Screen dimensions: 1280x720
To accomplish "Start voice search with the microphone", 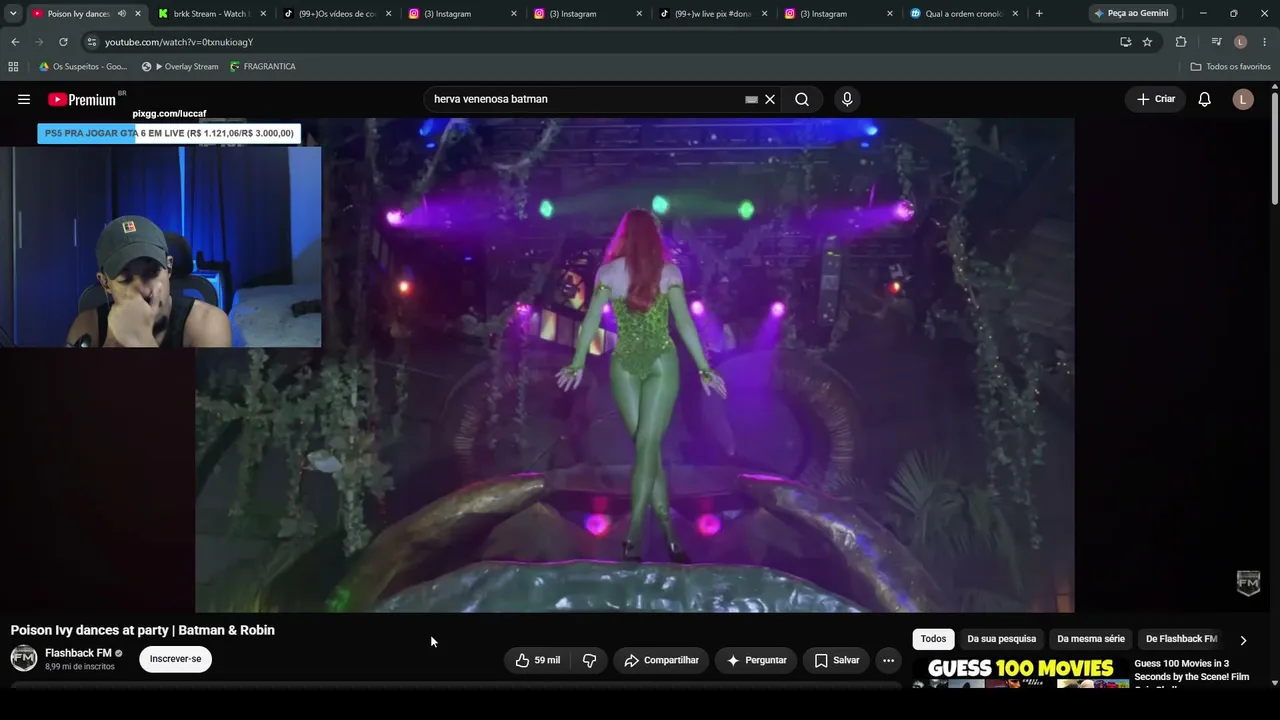I will click(x=847, y=99).
